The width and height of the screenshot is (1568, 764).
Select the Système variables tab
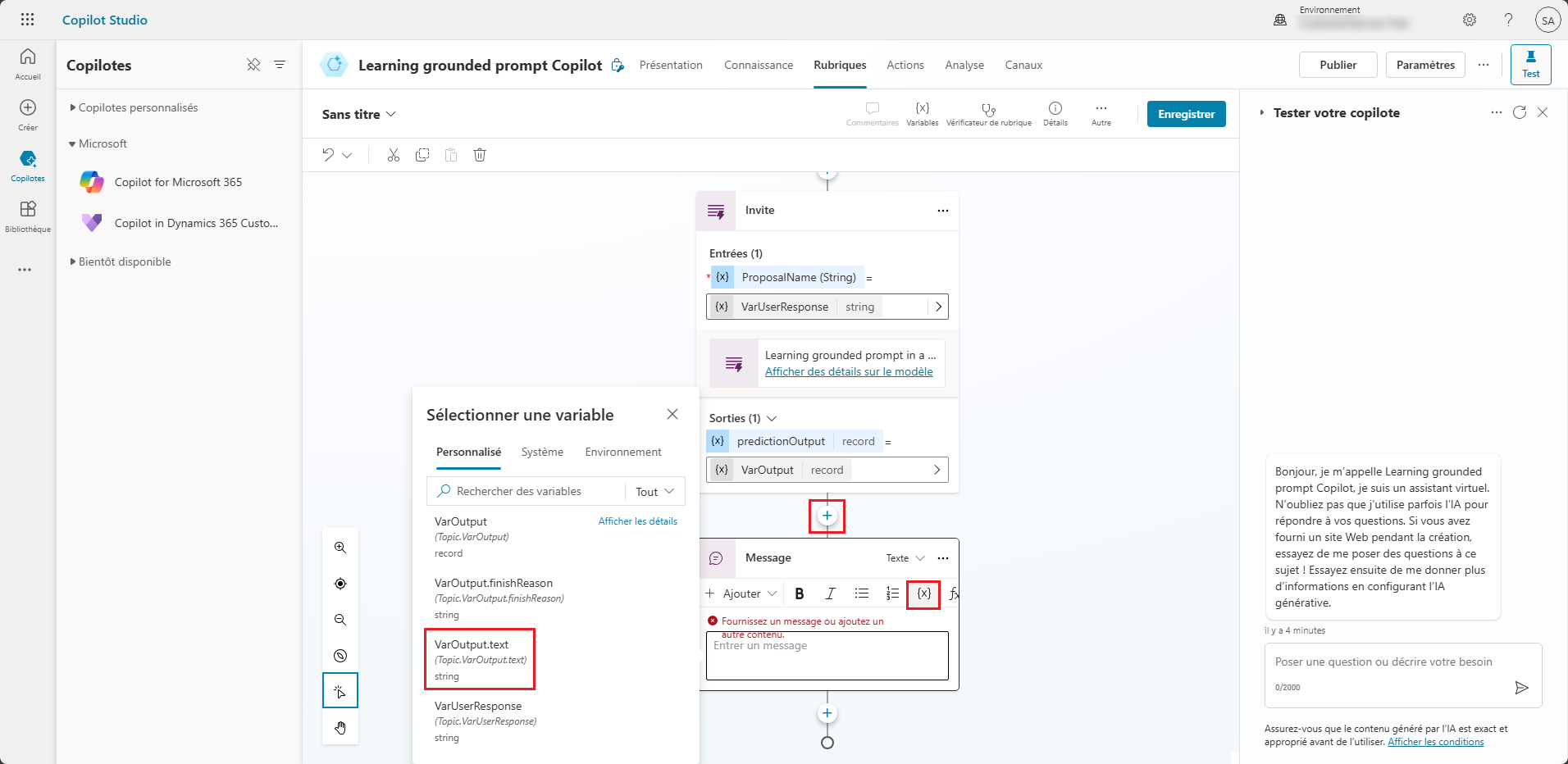542,452
